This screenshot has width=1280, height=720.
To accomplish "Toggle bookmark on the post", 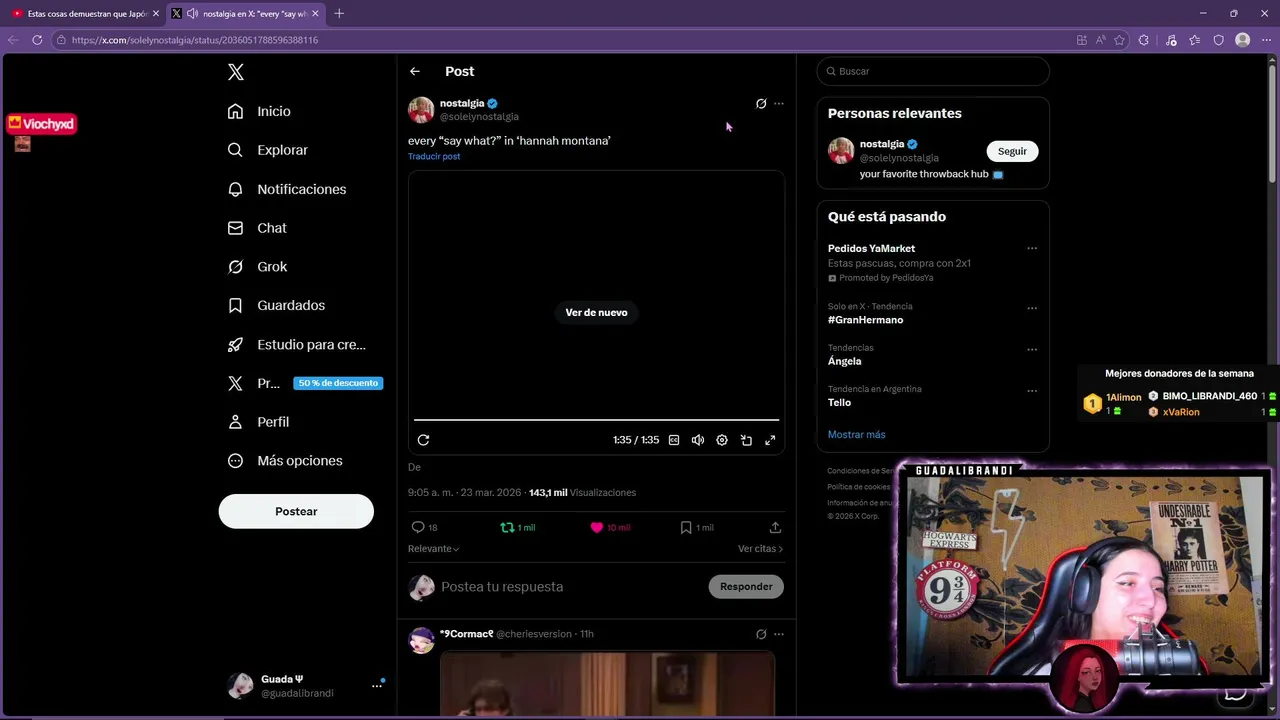I will click(x=686, y=527).
